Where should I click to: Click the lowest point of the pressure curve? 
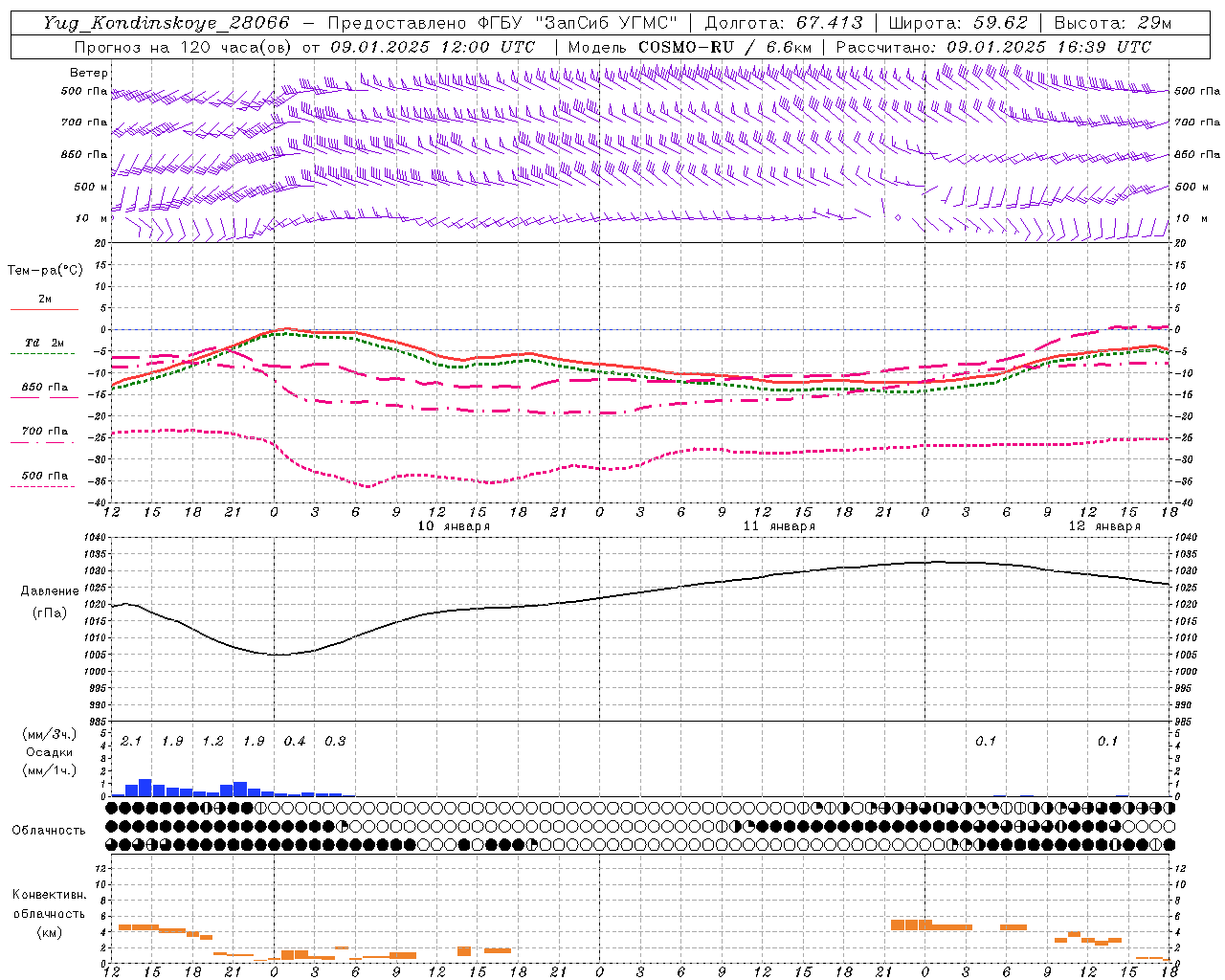[x=278, y=655]
